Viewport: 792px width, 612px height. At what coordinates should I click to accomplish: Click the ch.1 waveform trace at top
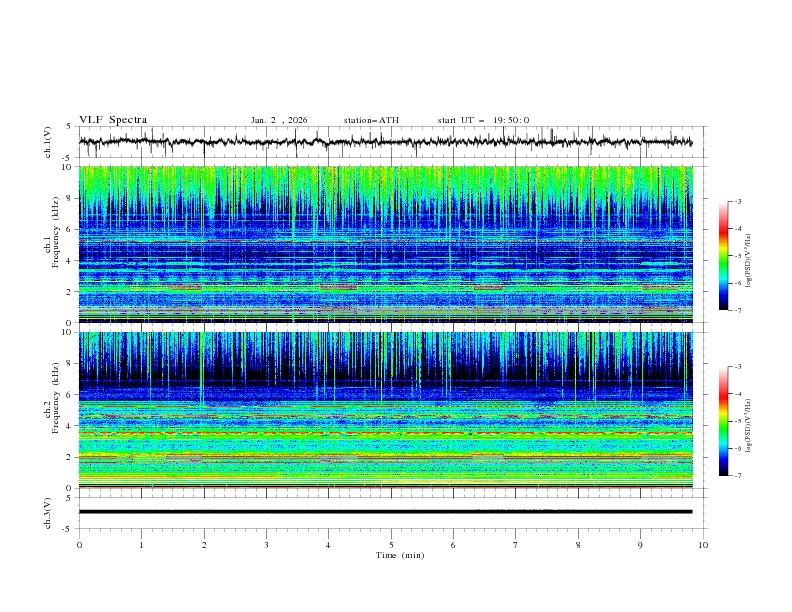385,142
